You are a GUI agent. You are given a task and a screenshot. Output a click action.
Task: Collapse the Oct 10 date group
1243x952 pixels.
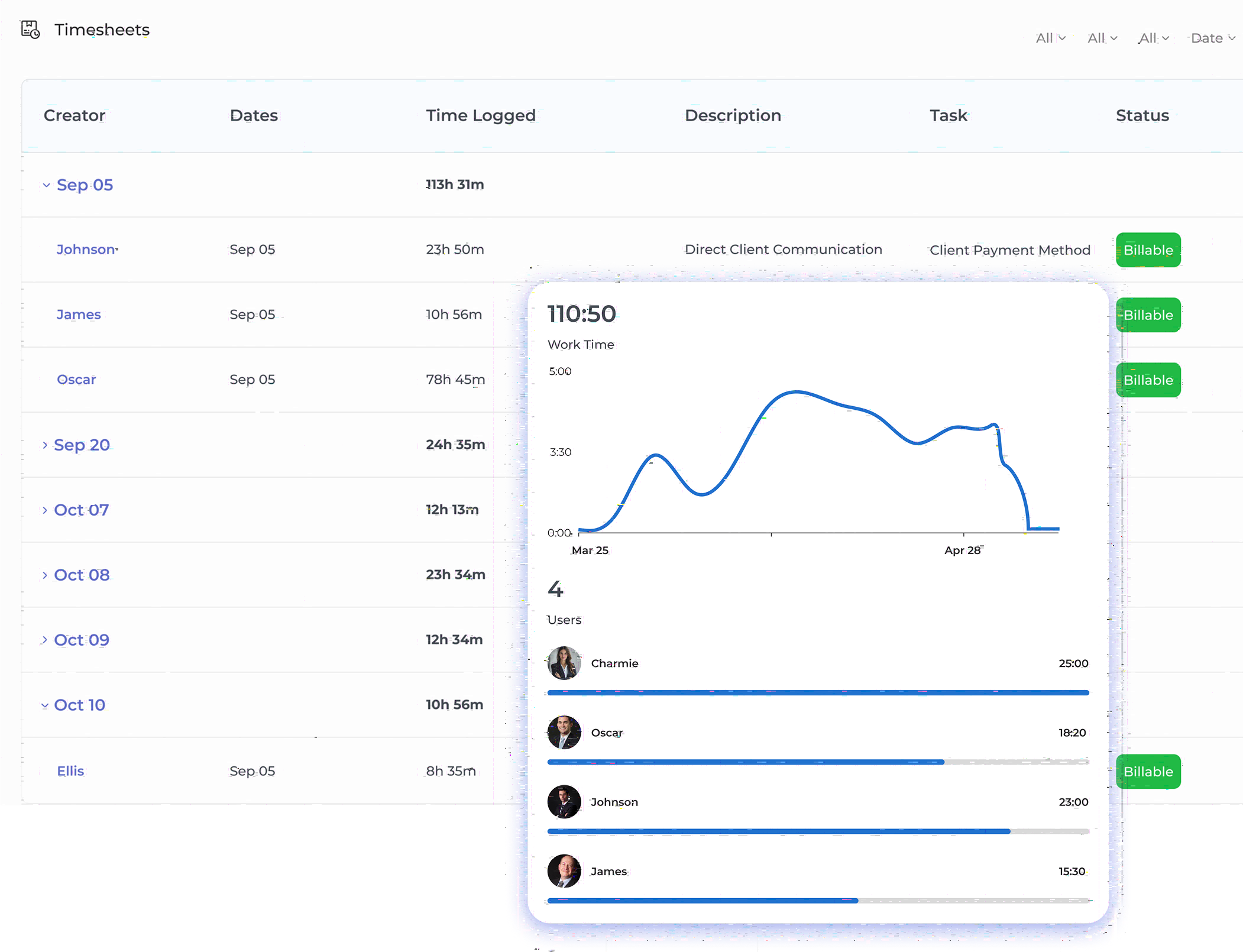pos(44,705)
